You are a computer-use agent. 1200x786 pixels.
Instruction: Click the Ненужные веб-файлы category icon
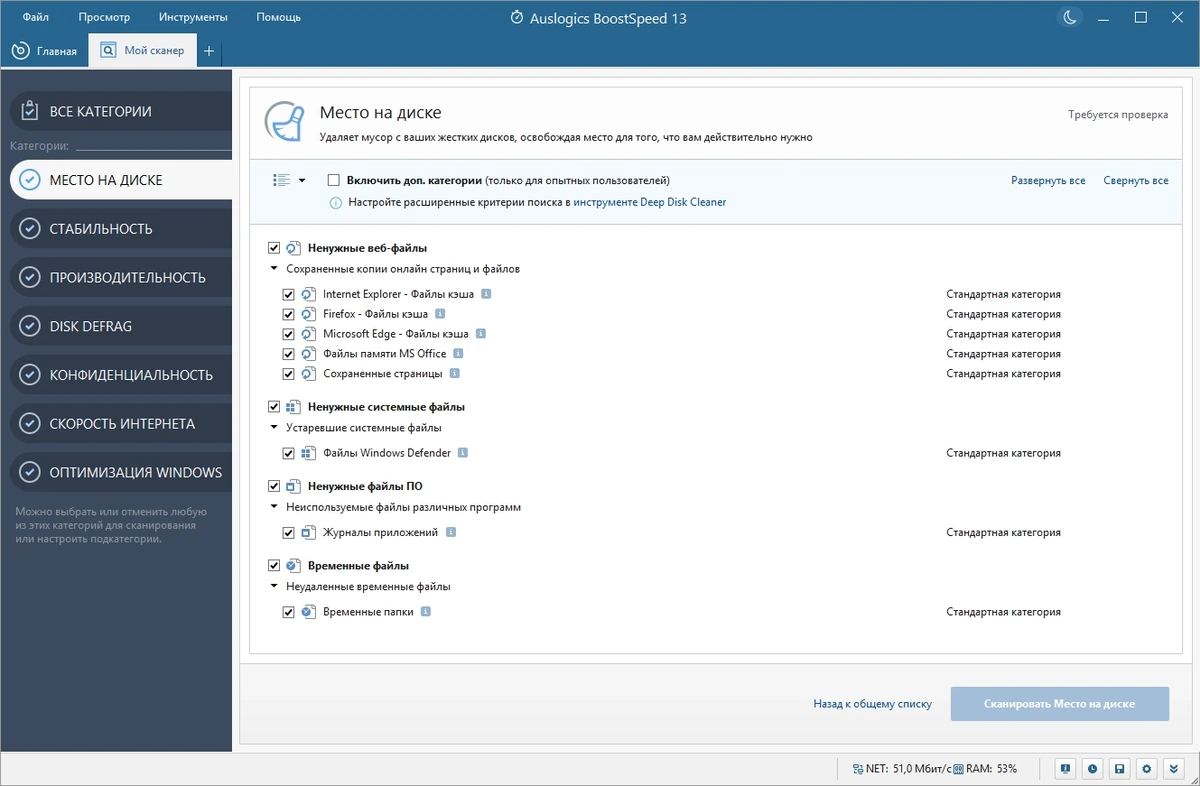(x=294, y=248)
